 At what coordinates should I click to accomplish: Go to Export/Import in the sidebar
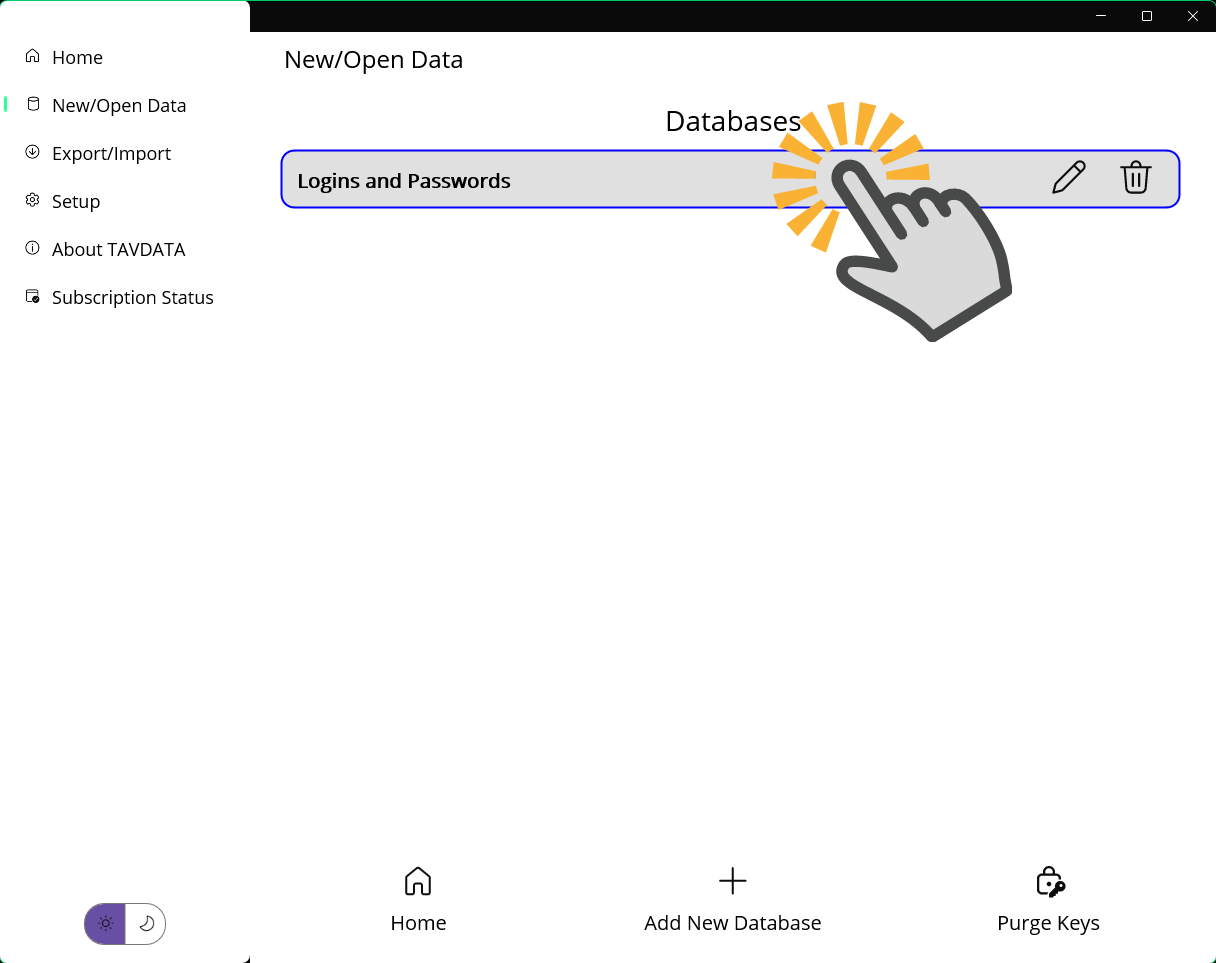(125, 153)
